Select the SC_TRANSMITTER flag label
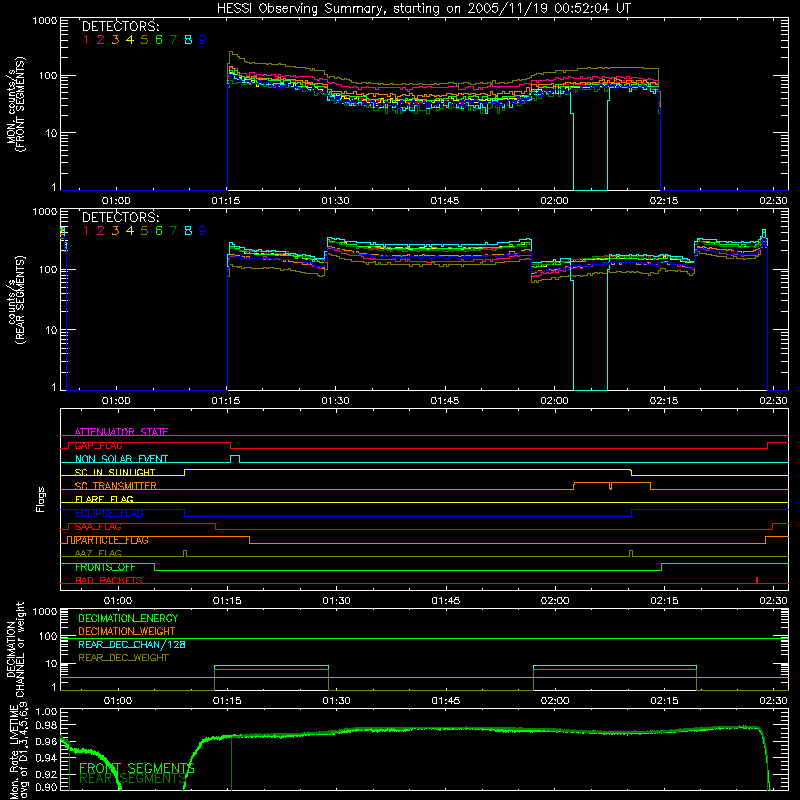 pyautogui.click(x=115, y=486)
